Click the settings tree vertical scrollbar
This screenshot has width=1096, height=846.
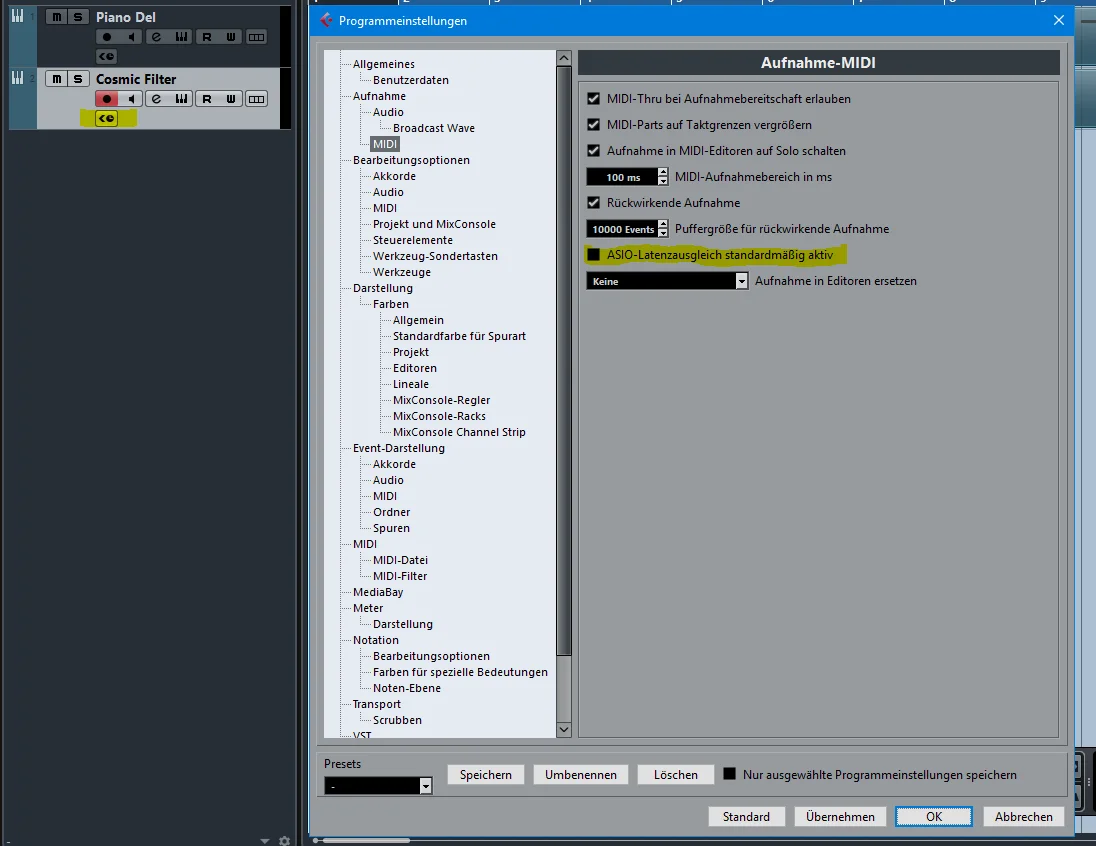click(563, 360)
